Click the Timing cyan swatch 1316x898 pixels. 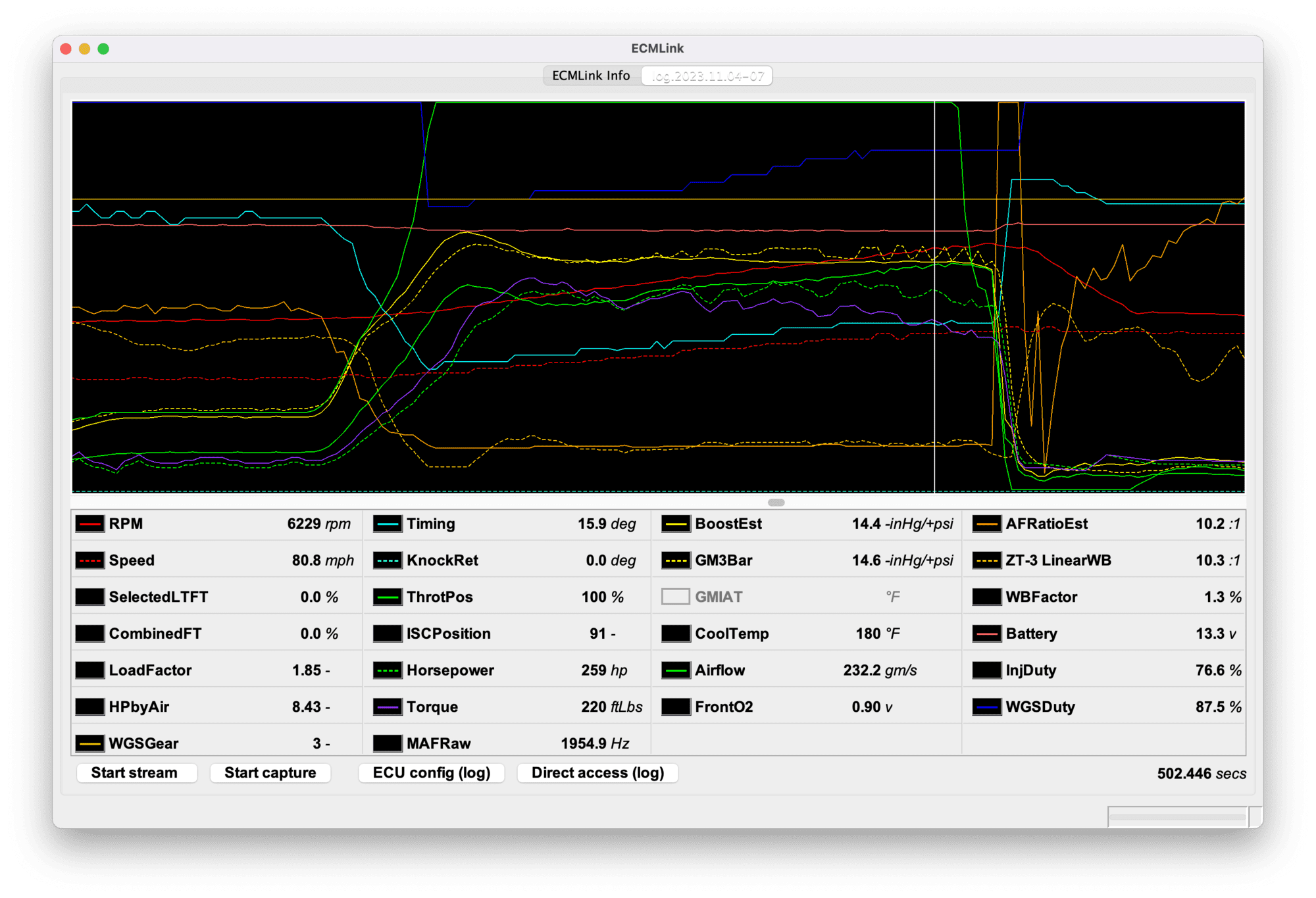[388, 524]
